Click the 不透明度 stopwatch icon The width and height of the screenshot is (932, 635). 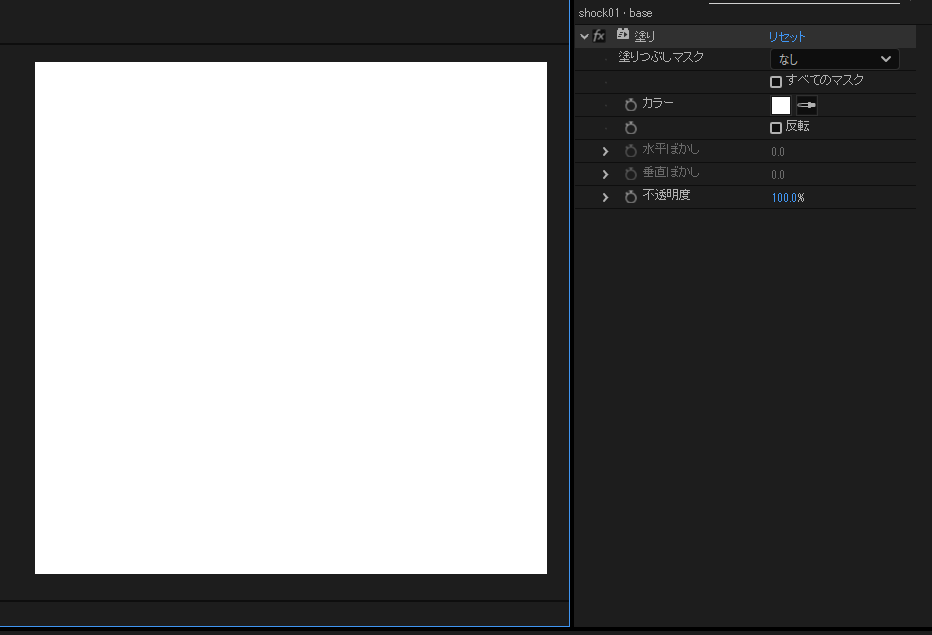[x=631, y=197]
